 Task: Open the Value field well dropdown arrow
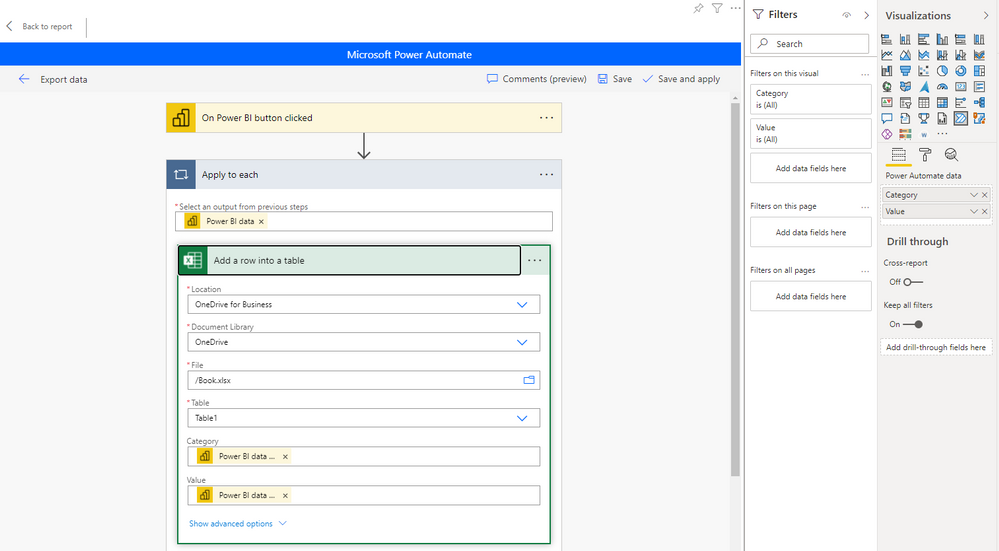(973, 211)
